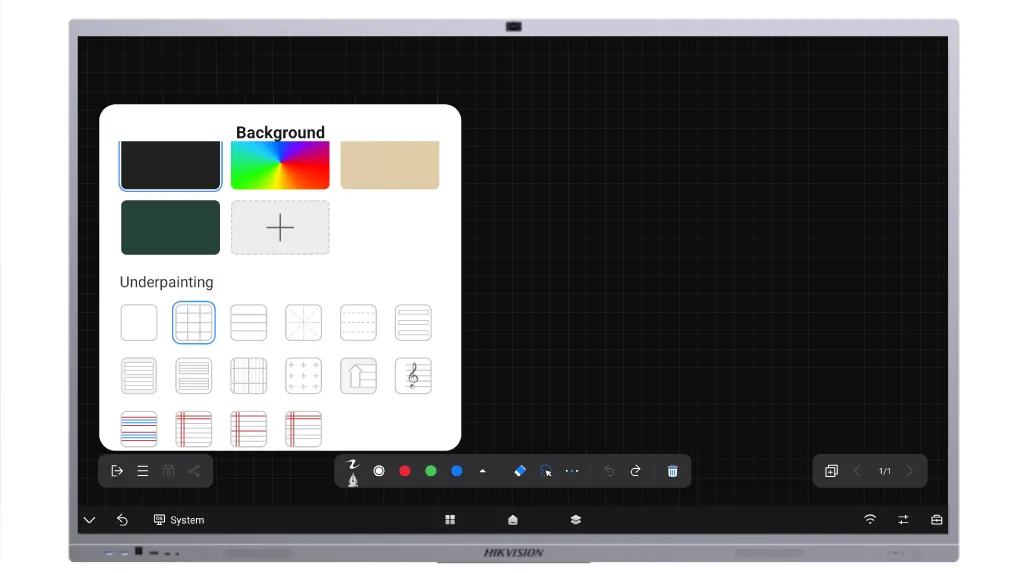Go to the home screen
The height and width of the screenshot is (573, 1020).
513,520
